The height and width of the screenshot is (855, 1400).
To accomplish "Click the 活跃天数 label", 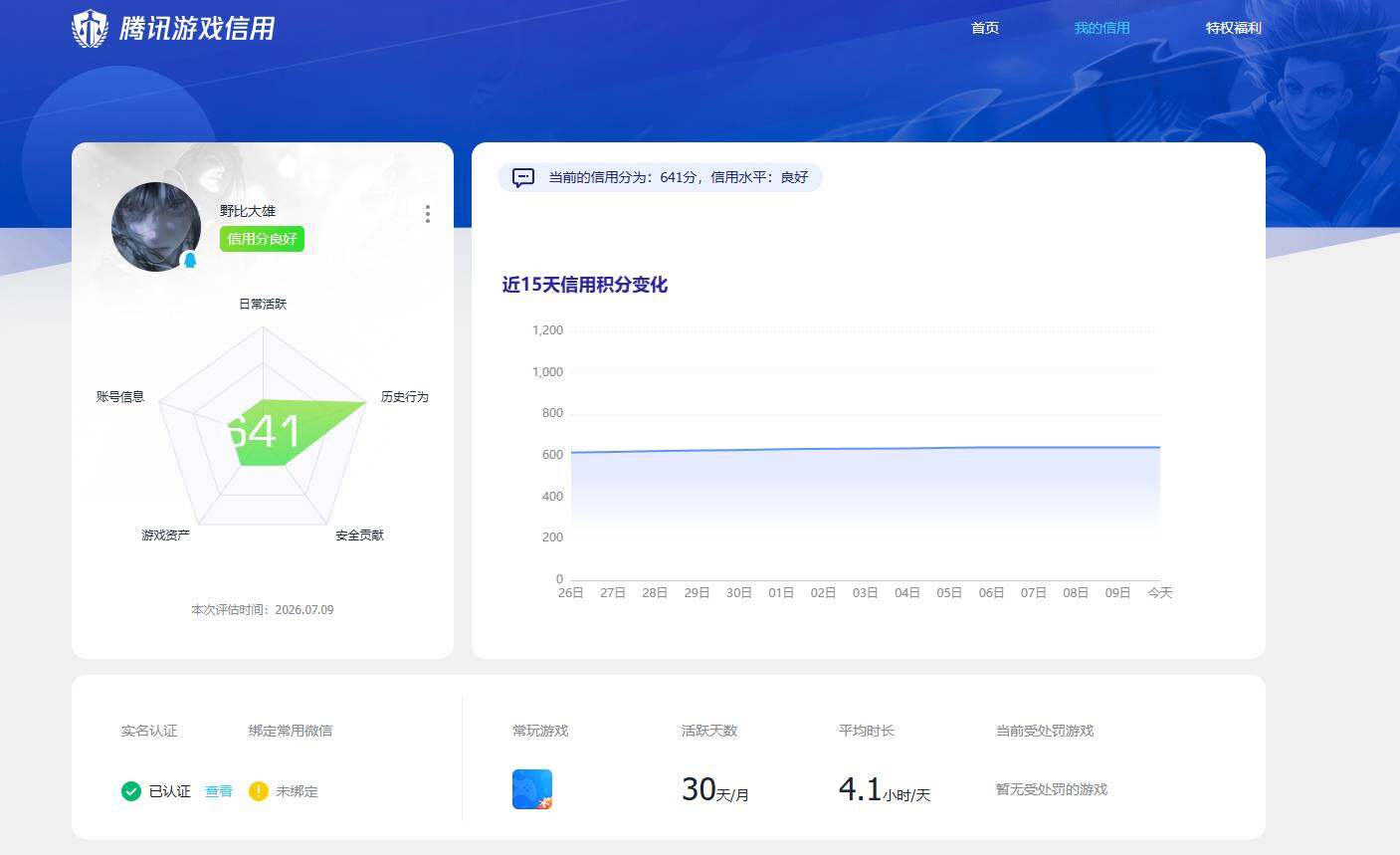I will [709, 731].
